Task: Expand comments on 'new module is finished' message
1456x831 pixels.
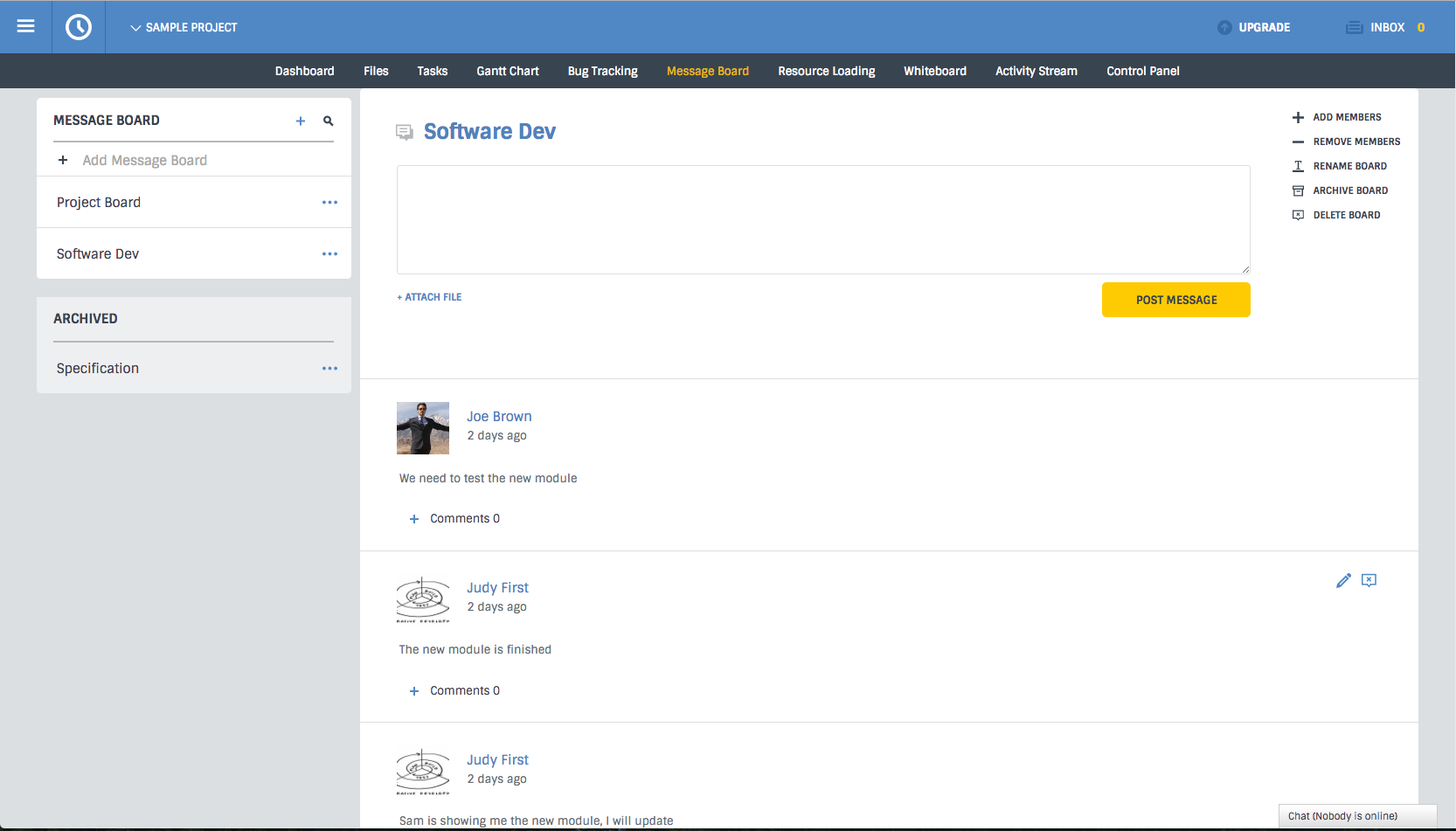Action: click(x=465, y=690)
